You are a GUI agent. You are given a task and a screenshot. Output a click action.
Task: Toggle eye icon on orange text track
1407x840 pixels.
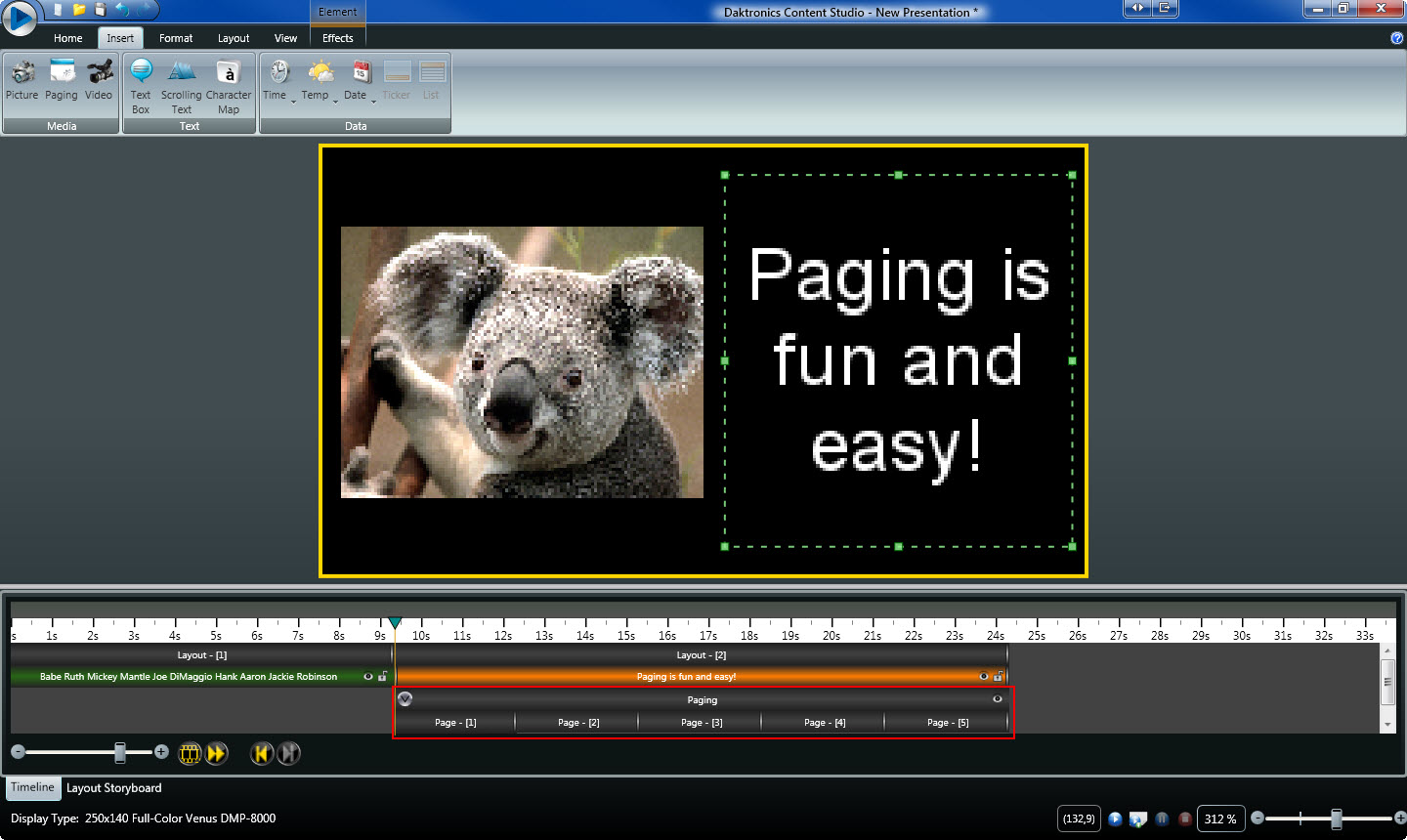pos(984,676)
